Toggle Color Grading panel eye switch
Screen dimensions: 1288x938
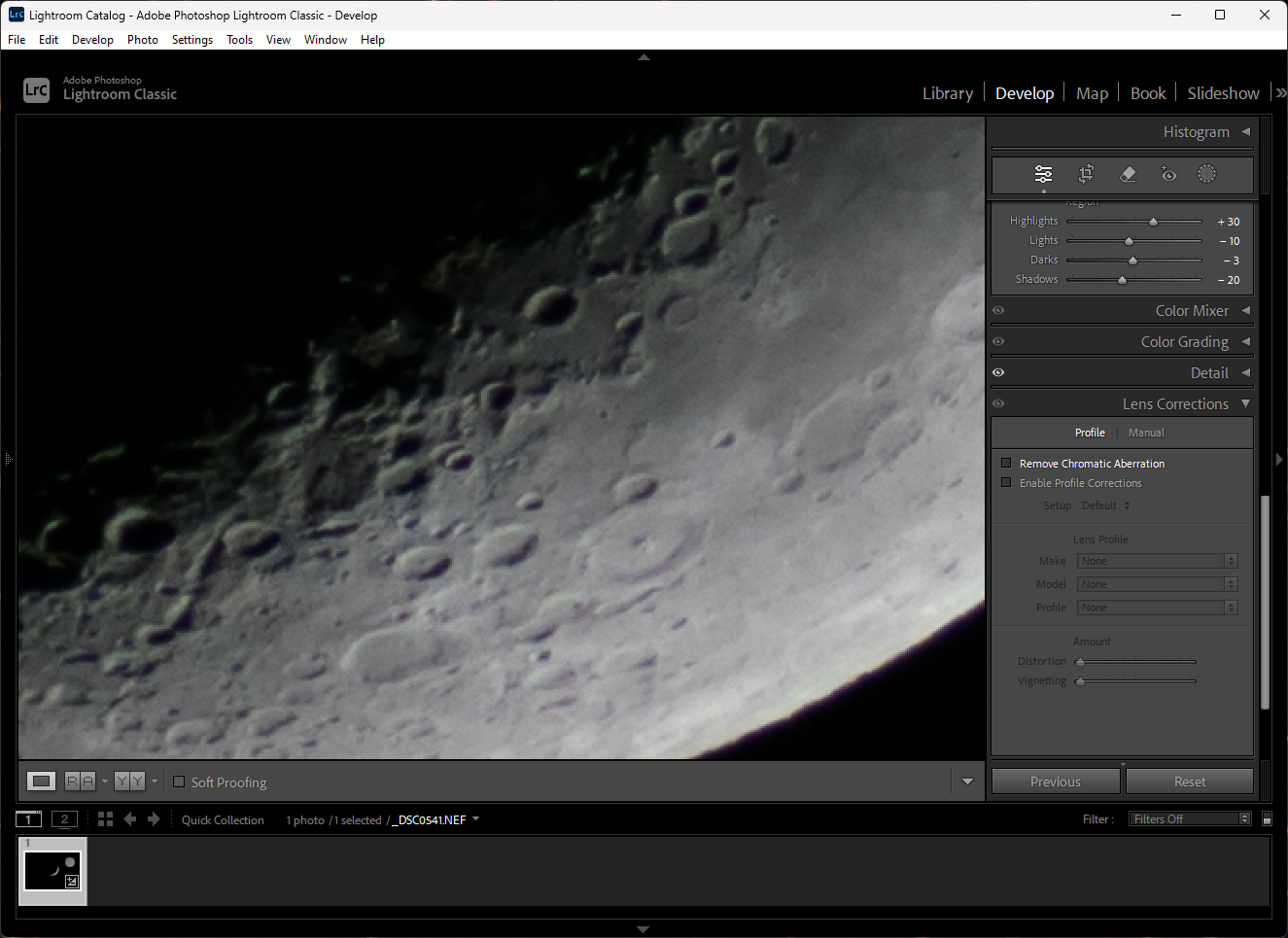click(998, 341)
